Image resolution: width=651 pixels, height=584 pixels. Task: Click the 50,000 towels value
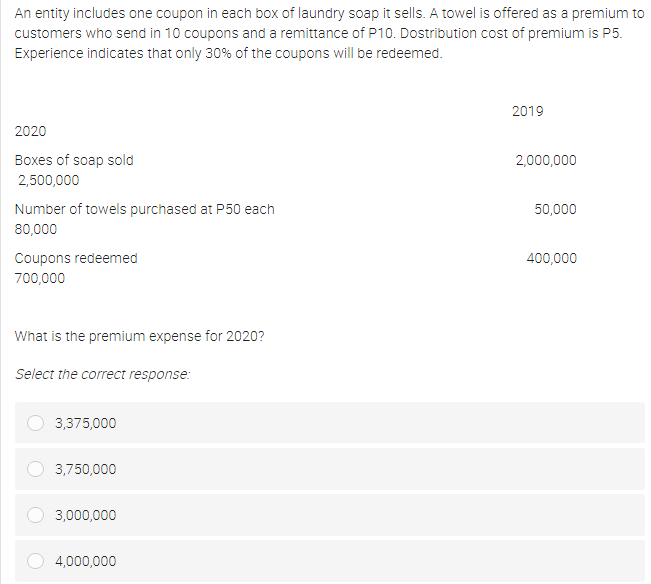click(556, 209)
